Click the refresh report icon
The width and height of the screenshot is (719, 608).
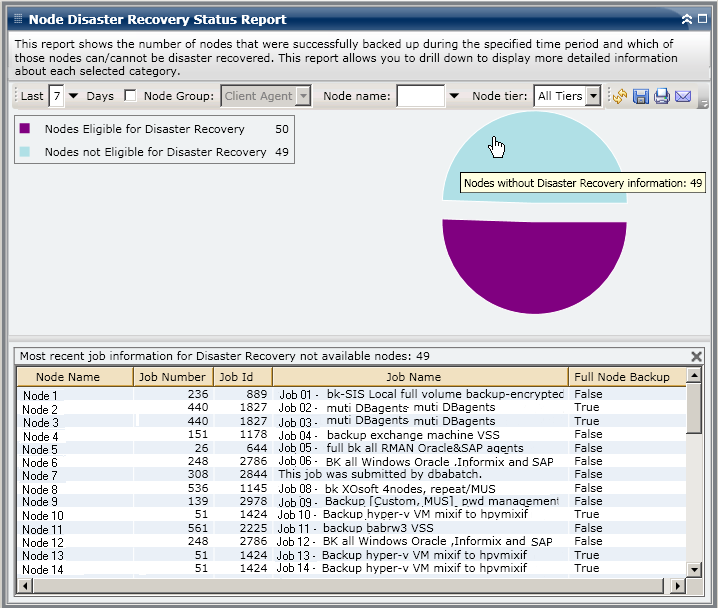620,97
